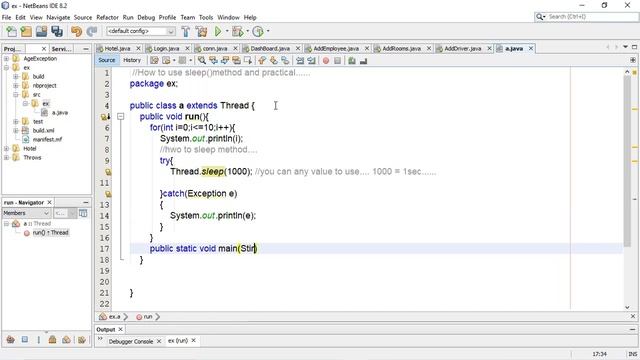Minimize the Projects panel

(86, 49)
